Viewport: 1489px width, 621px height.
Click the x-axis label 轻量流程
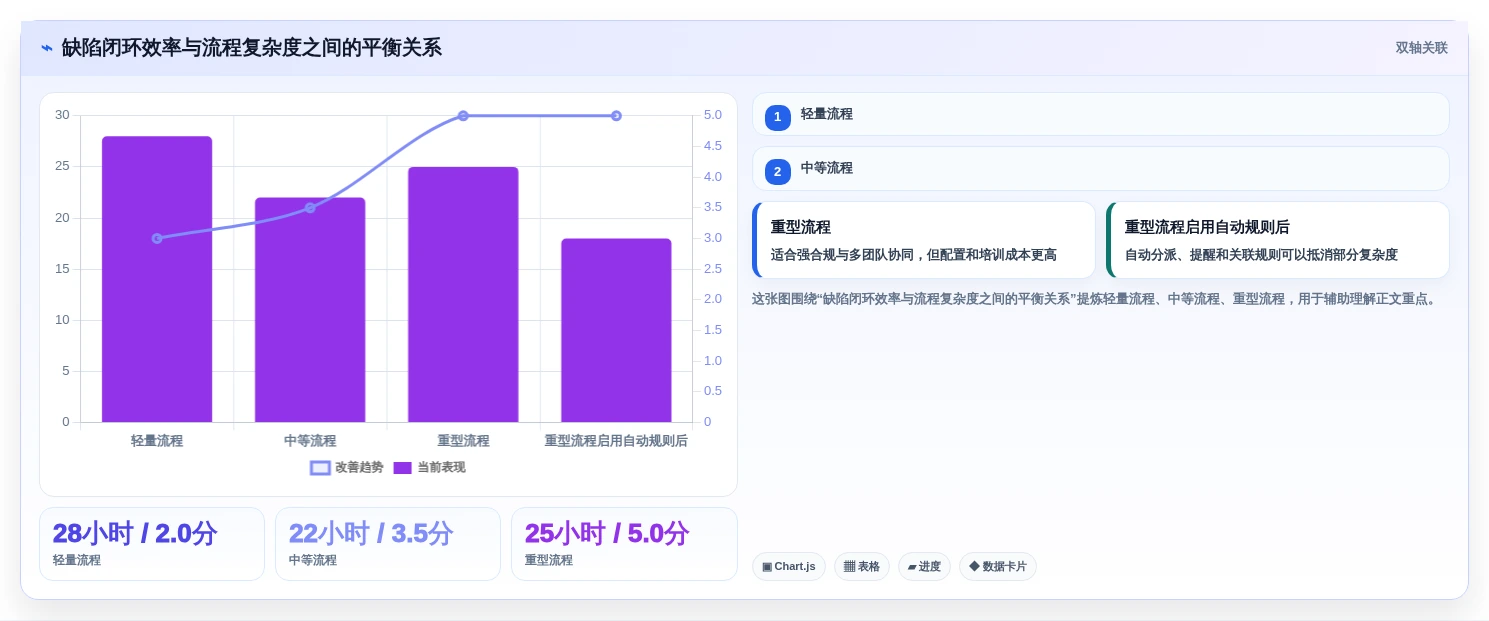click(x=157, y=441)
